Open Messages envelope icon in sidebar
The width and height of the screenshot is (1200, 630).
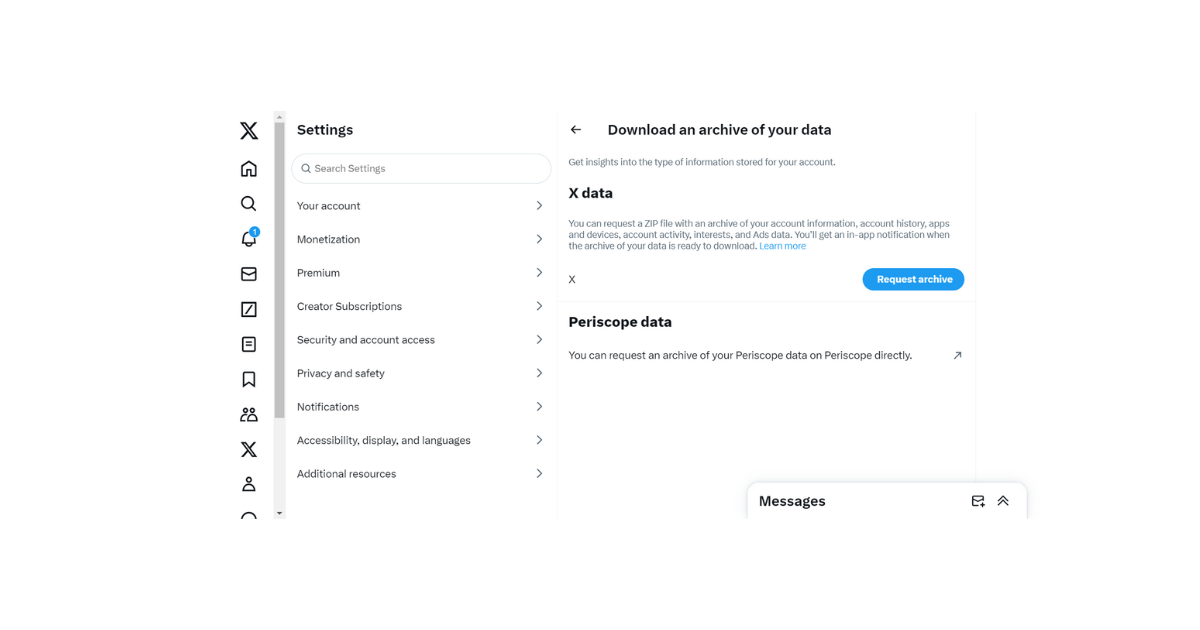coord(249,274)
